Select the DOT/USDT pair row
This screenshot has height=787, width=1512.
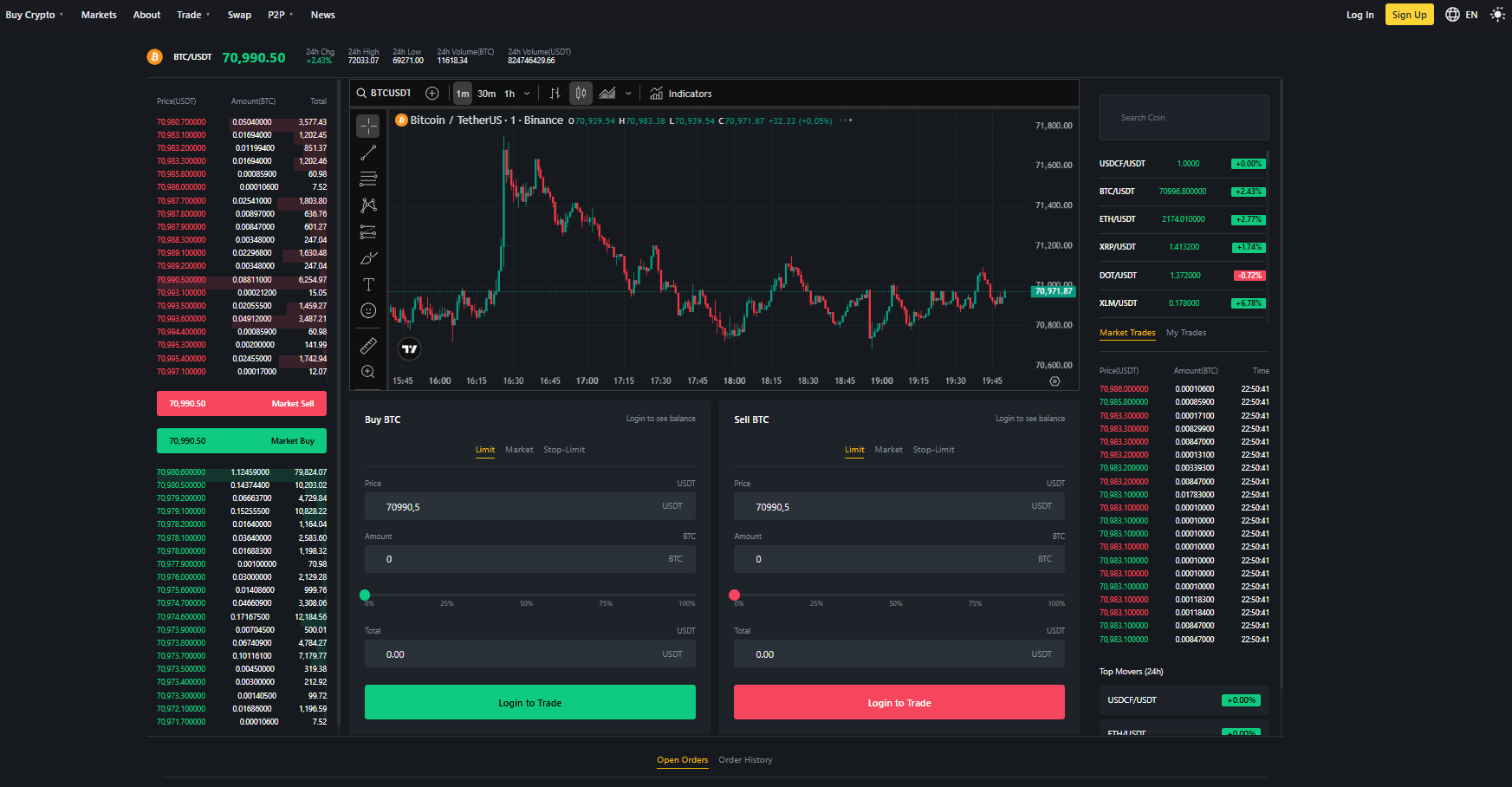[1182, 276]
